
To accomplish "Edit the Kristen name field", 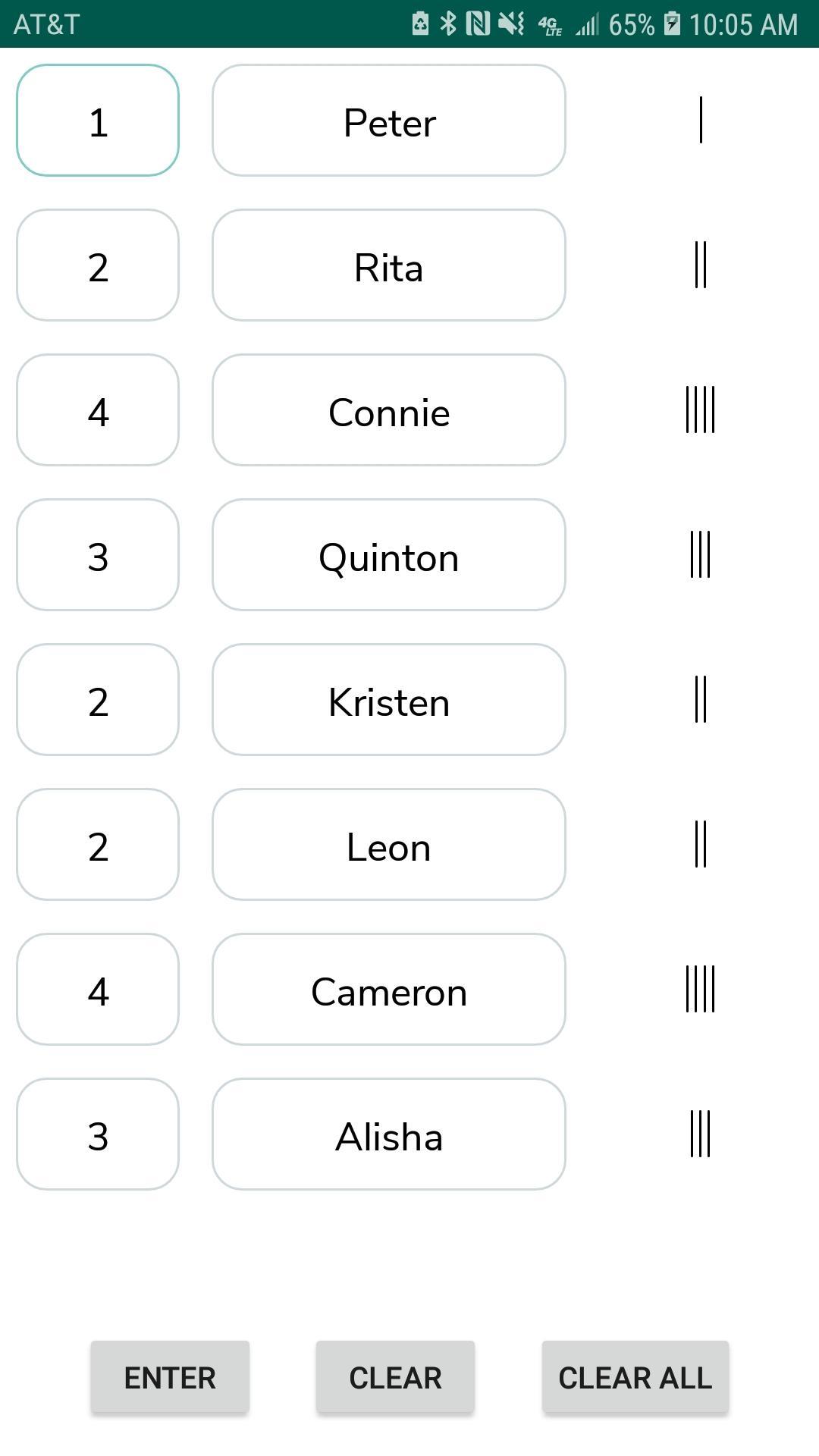I will coord(389,700).
